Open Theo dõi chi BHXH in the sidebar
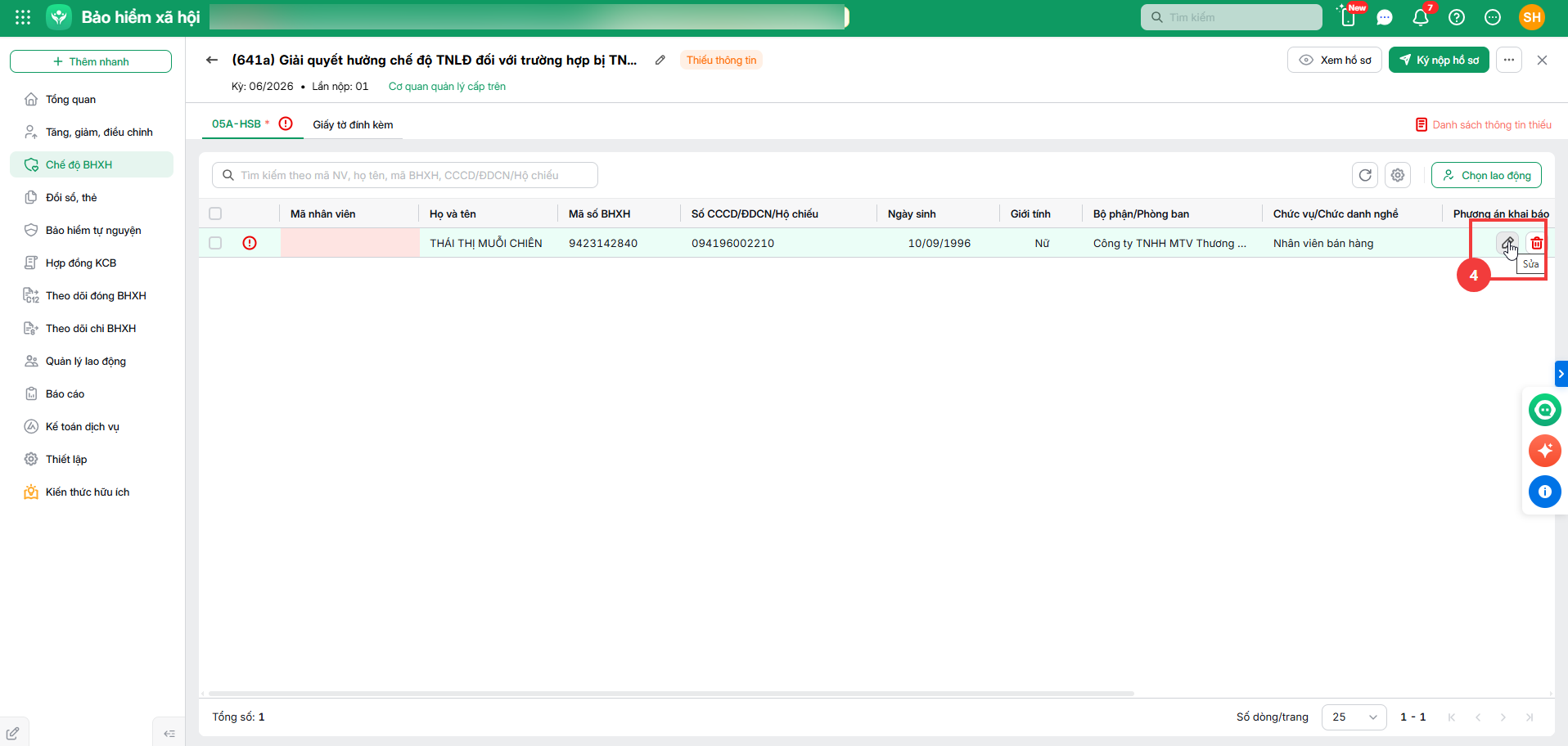This screenshot has width=1568, height=746. tap(92, 328)
